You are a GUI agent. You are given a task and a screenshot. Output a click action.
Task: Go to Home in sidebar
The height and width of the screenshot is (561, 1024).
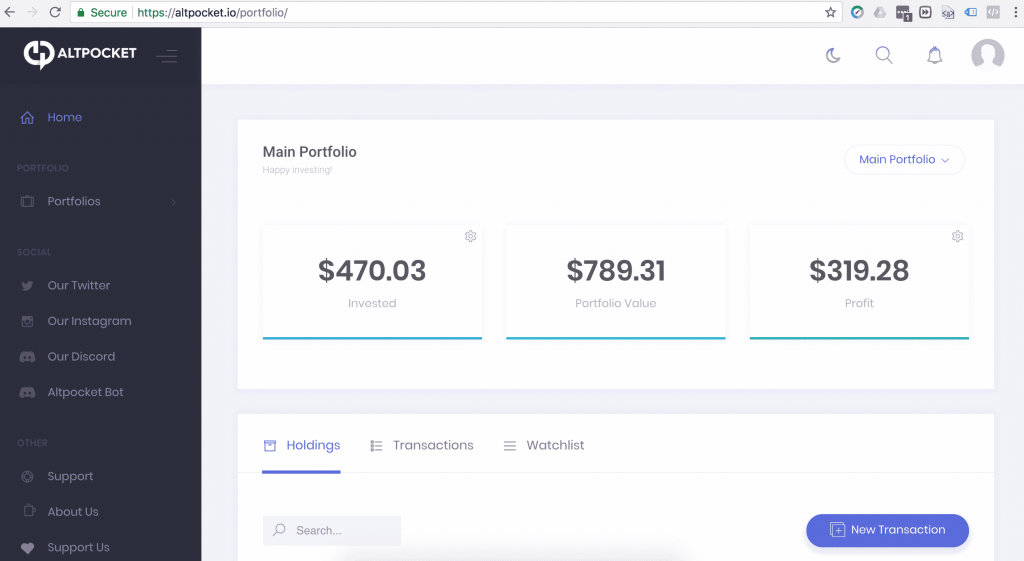point(65,118)
